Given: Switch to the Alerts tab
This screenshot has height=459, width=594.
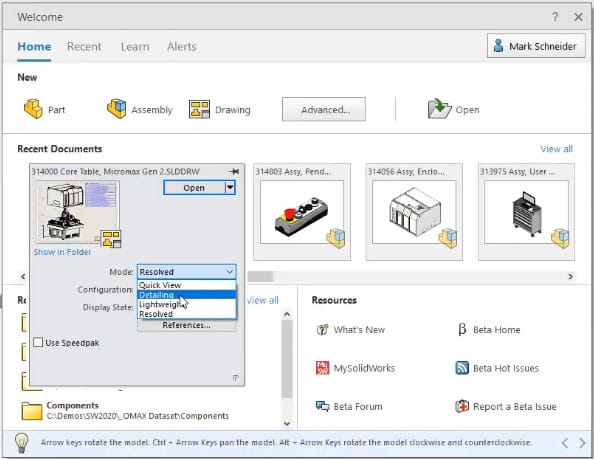Looking at the screenshot, I should (x=182, y=47).
